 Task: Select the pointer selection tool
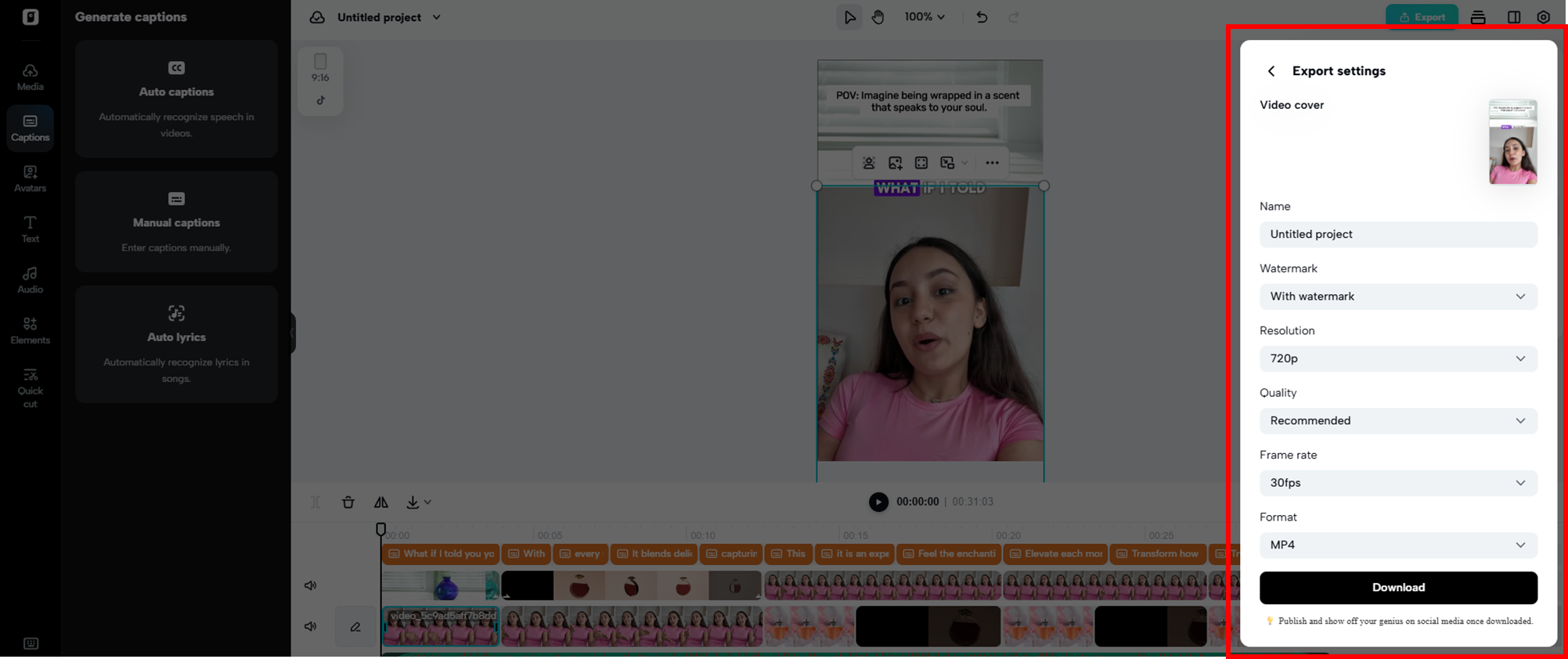(849, 17)
